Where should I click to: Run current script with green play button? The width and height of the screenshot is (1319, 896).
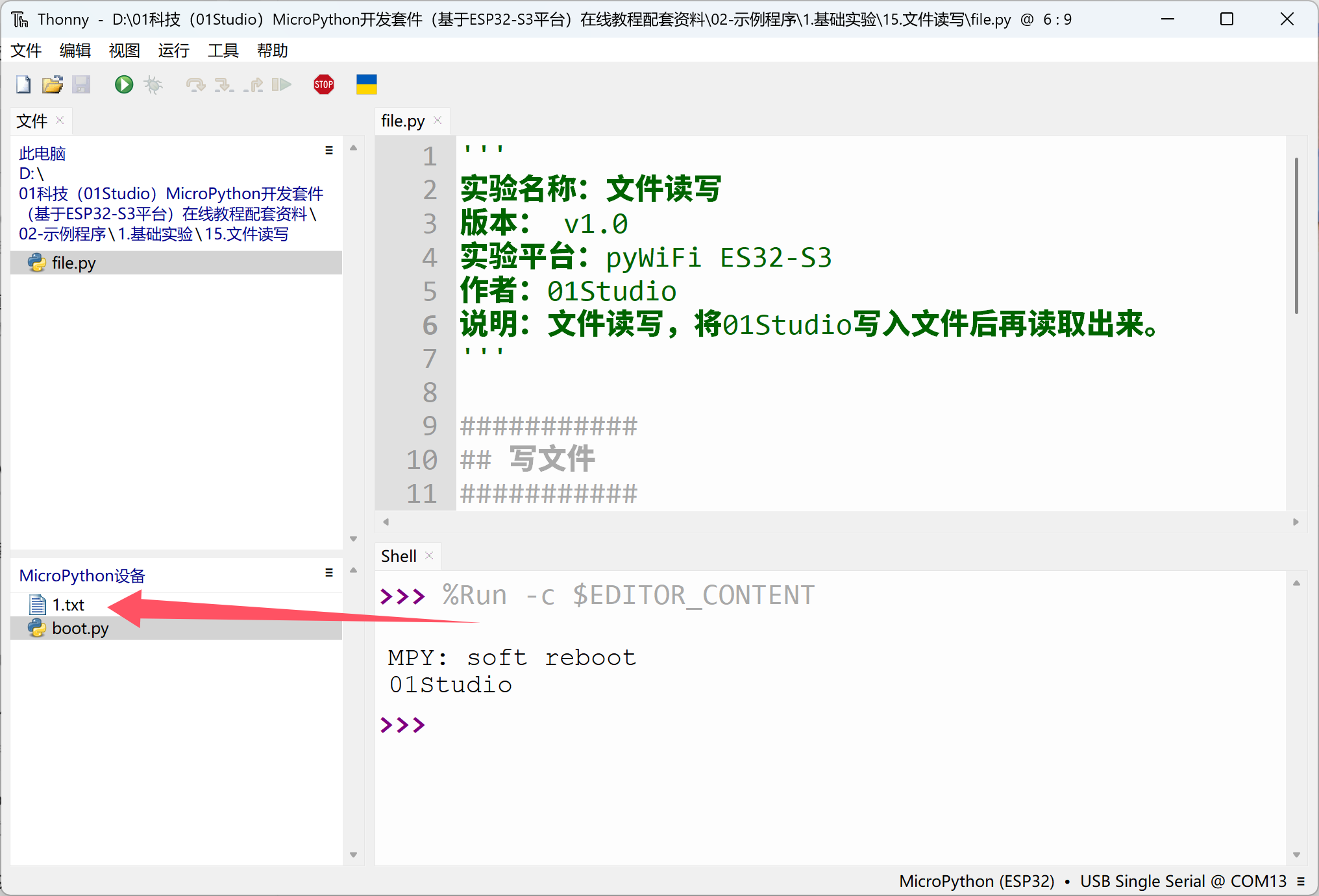pos(123,84)
